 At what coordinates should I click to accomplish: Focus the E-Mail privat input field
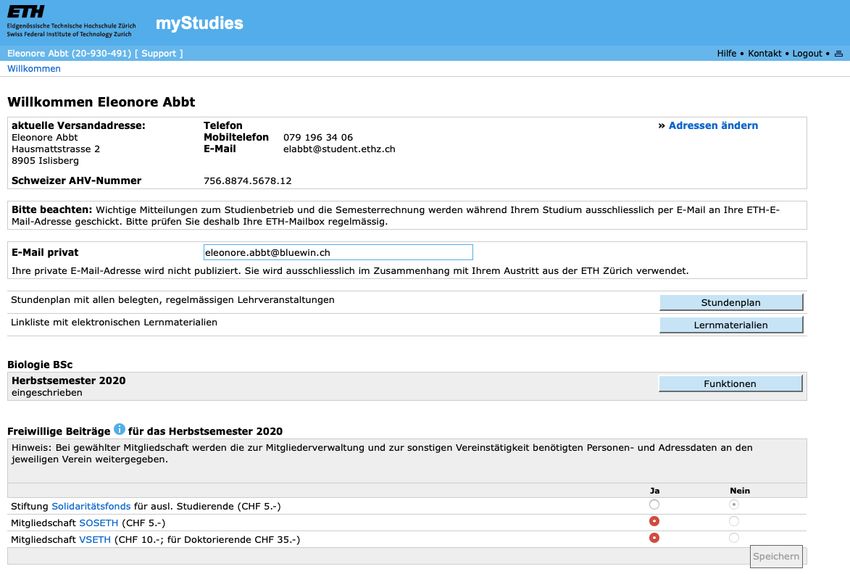pos(338,253)
